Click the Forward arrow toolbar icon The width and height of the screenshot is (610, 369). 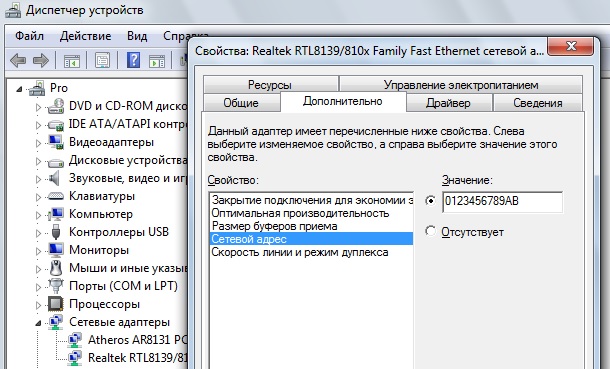(41, 60)
